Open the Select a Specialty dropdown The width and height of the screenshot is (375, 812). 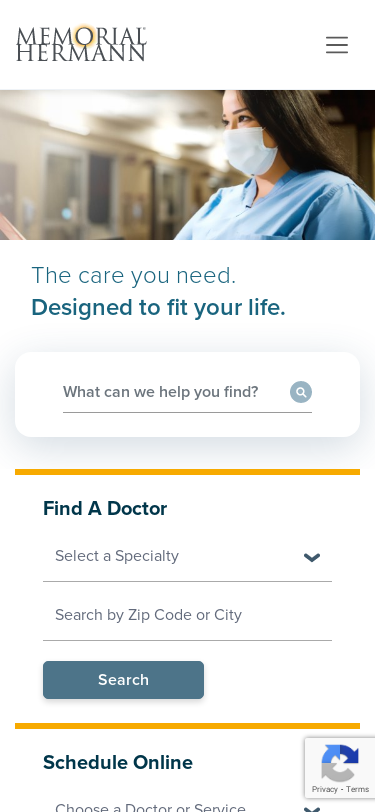click(188, 557)
